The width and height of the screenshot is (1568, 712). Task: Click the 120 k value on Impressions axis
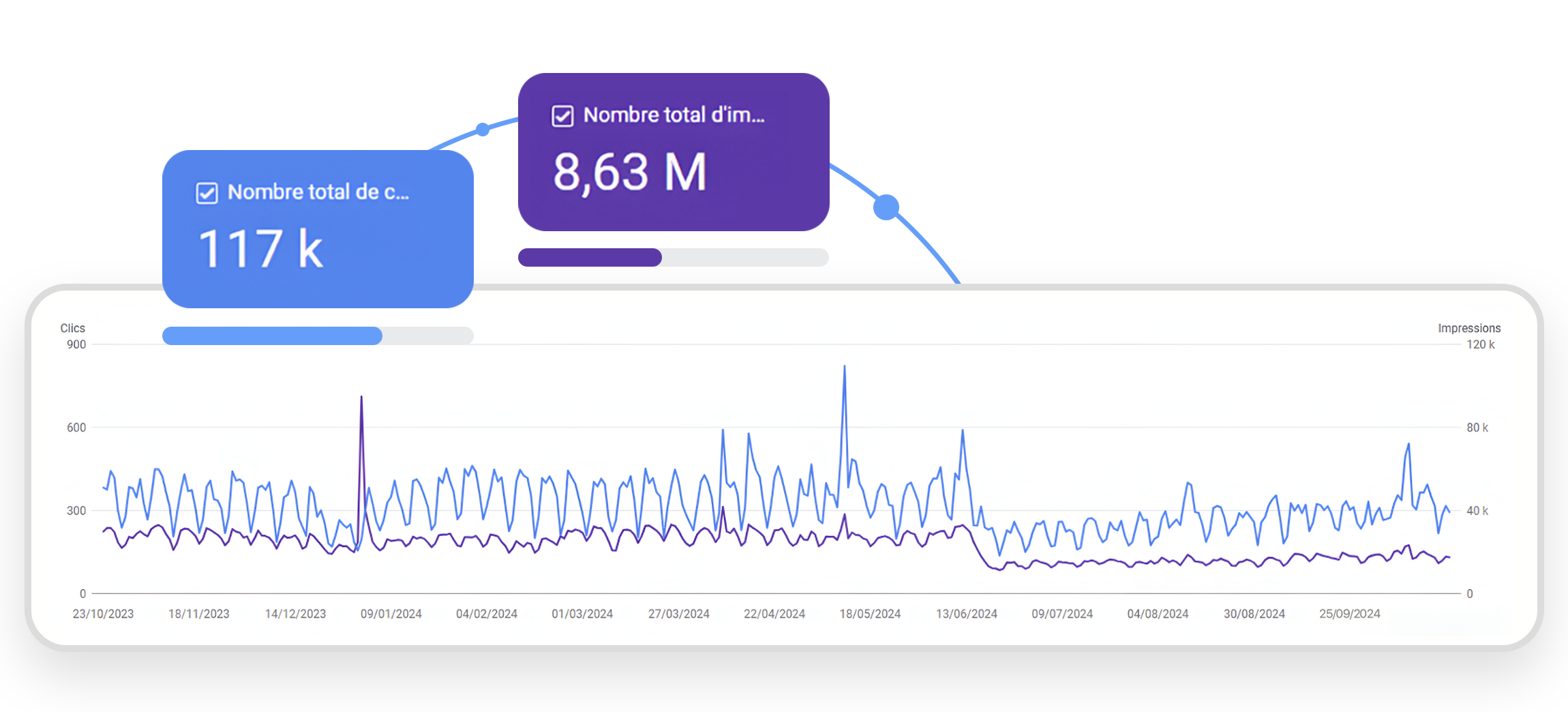tap(1481, 344)
